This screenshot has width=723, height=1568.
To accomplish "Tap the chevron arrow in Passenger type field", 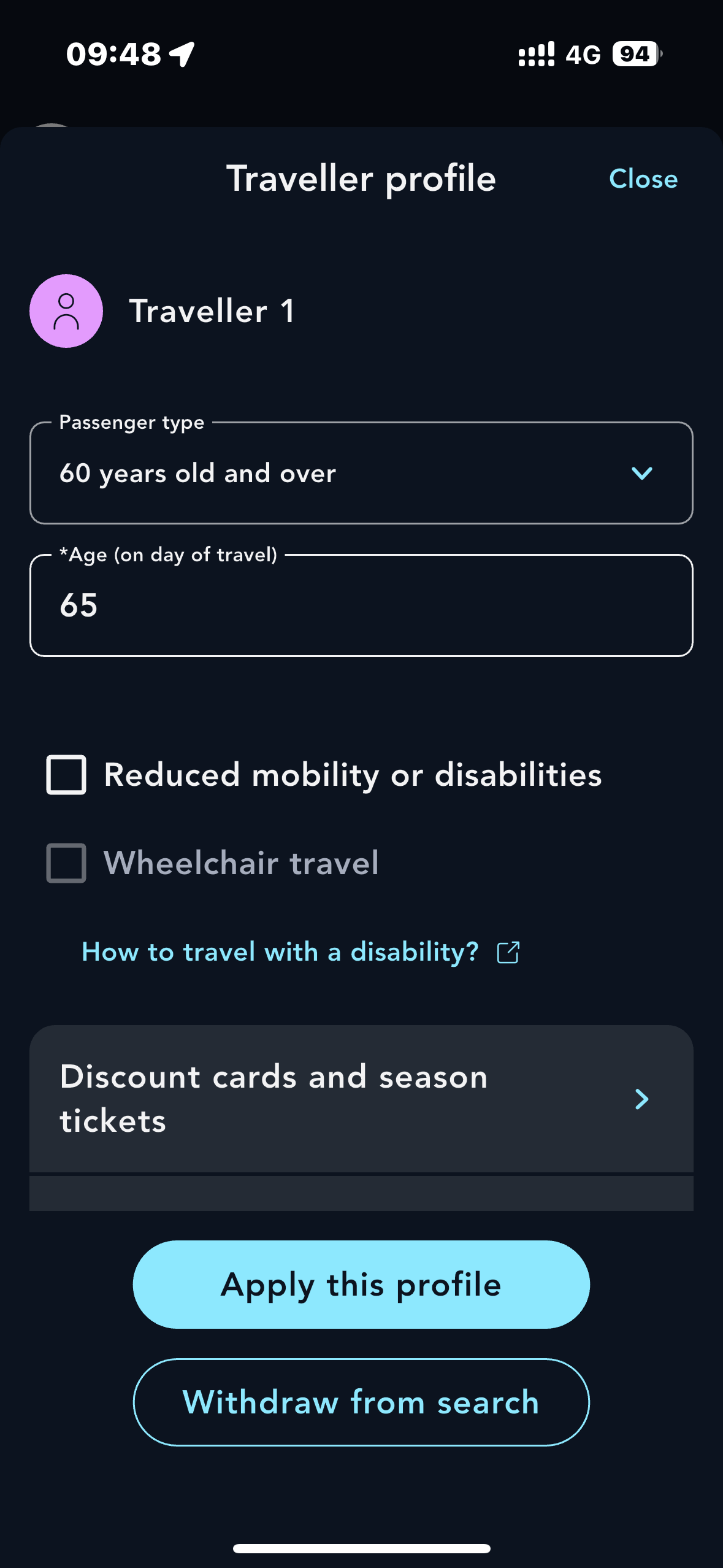I will pos(641,473).
